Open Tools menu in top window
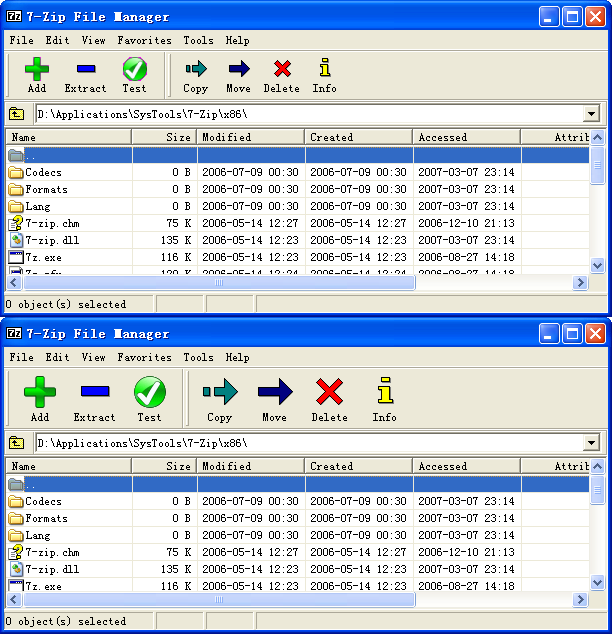Screen dimensions: 612x634 pos(198,40)
